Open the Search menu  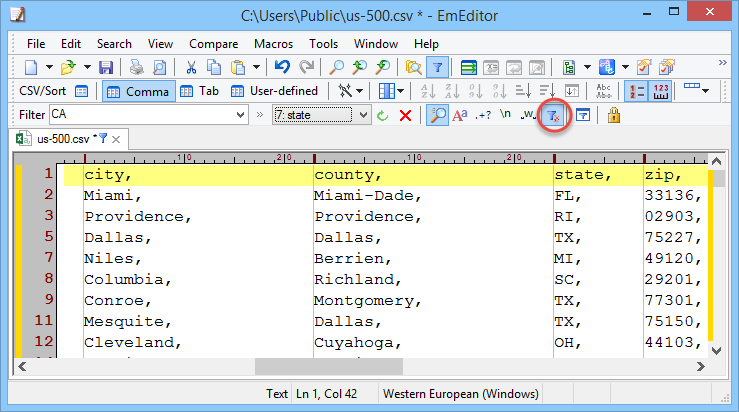[x=114, y=44]
